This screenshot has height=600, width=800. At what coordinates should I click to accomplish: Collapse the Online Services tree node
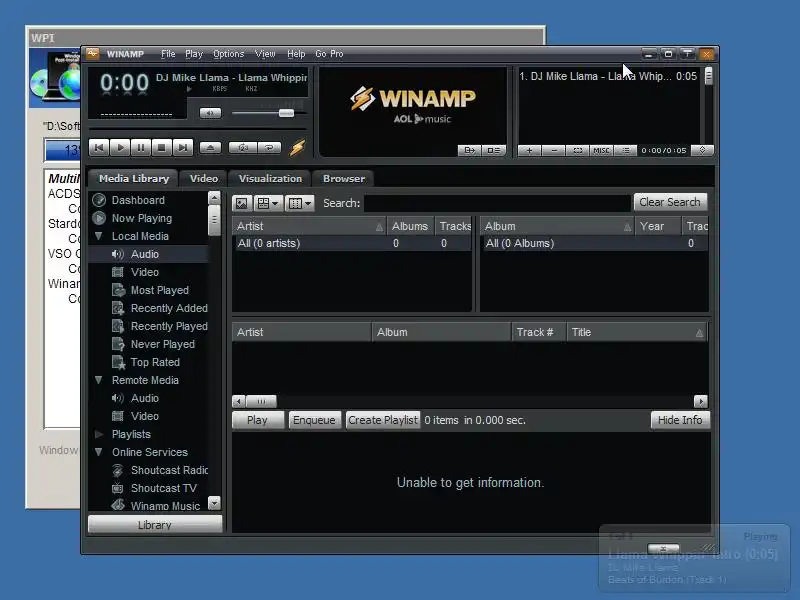tap(99, 452)
